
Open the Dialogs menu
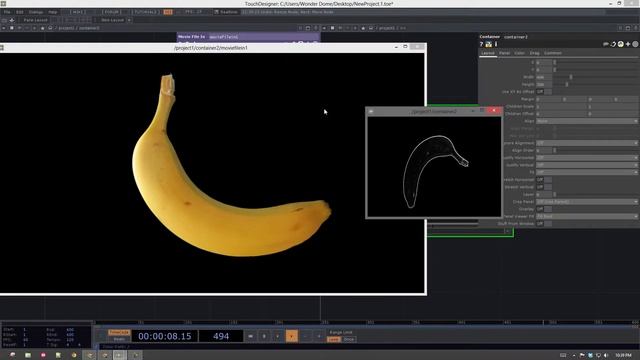click(x=36, y=12)
